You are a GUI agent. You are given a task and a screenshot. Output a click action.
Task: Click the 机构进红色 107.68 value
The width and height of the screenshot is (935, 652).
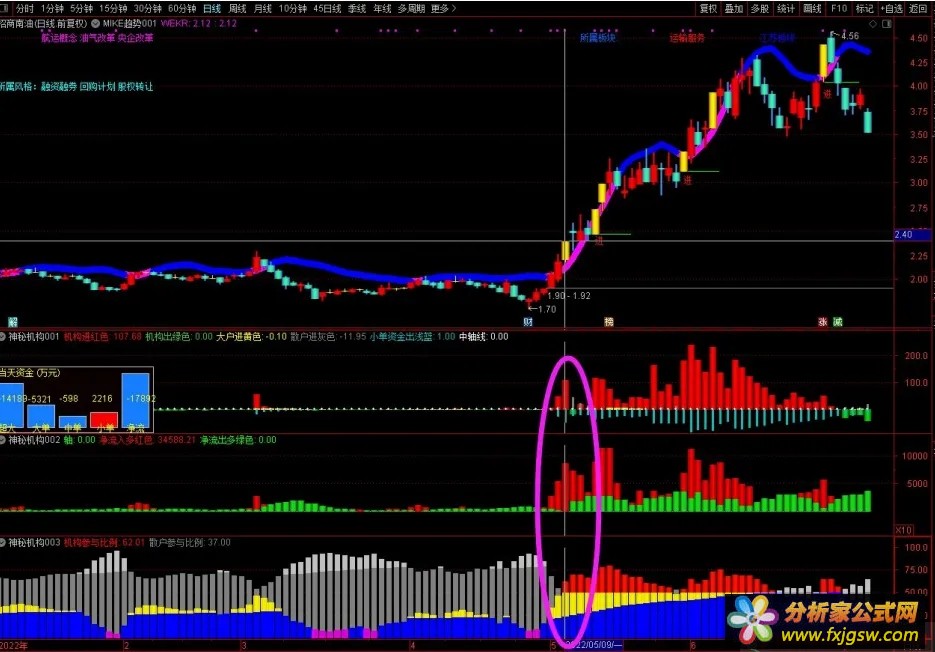click(103, 337)
